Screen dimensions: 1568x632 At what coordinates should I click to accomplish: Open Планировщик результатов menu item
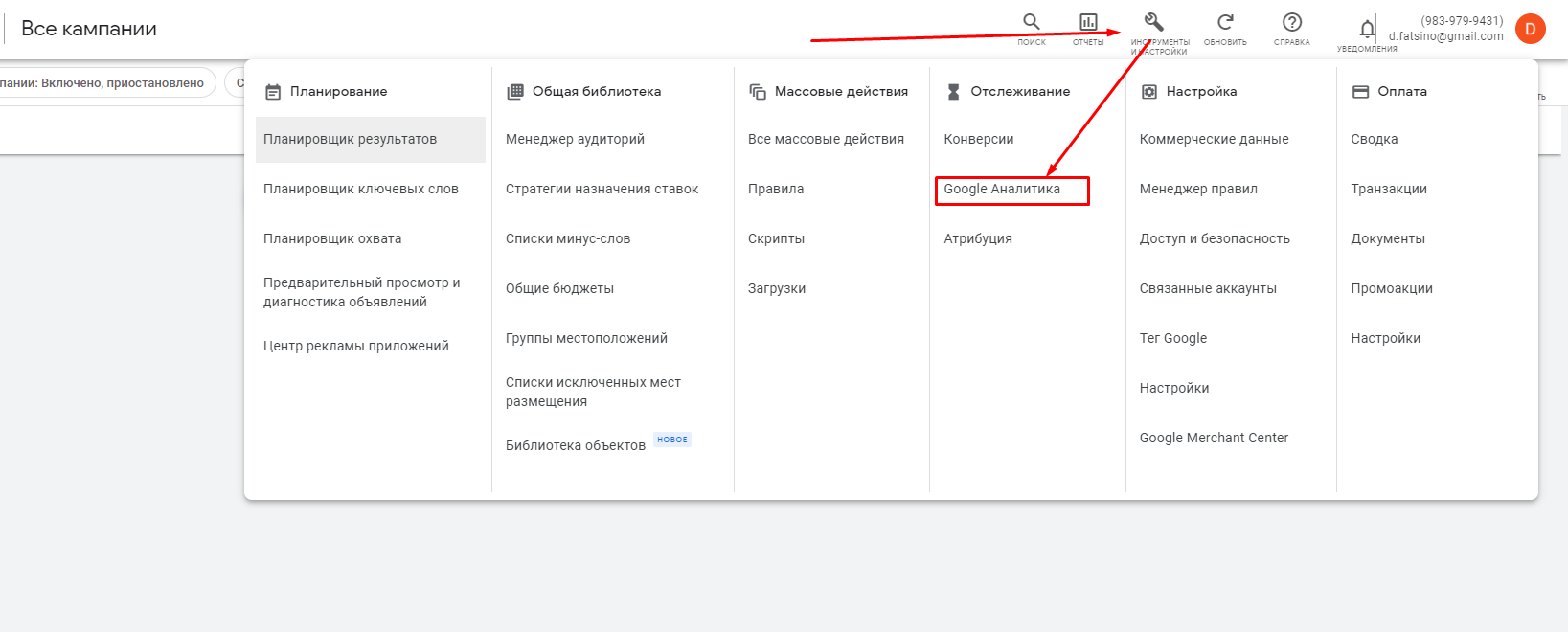(x=350, y=140)
